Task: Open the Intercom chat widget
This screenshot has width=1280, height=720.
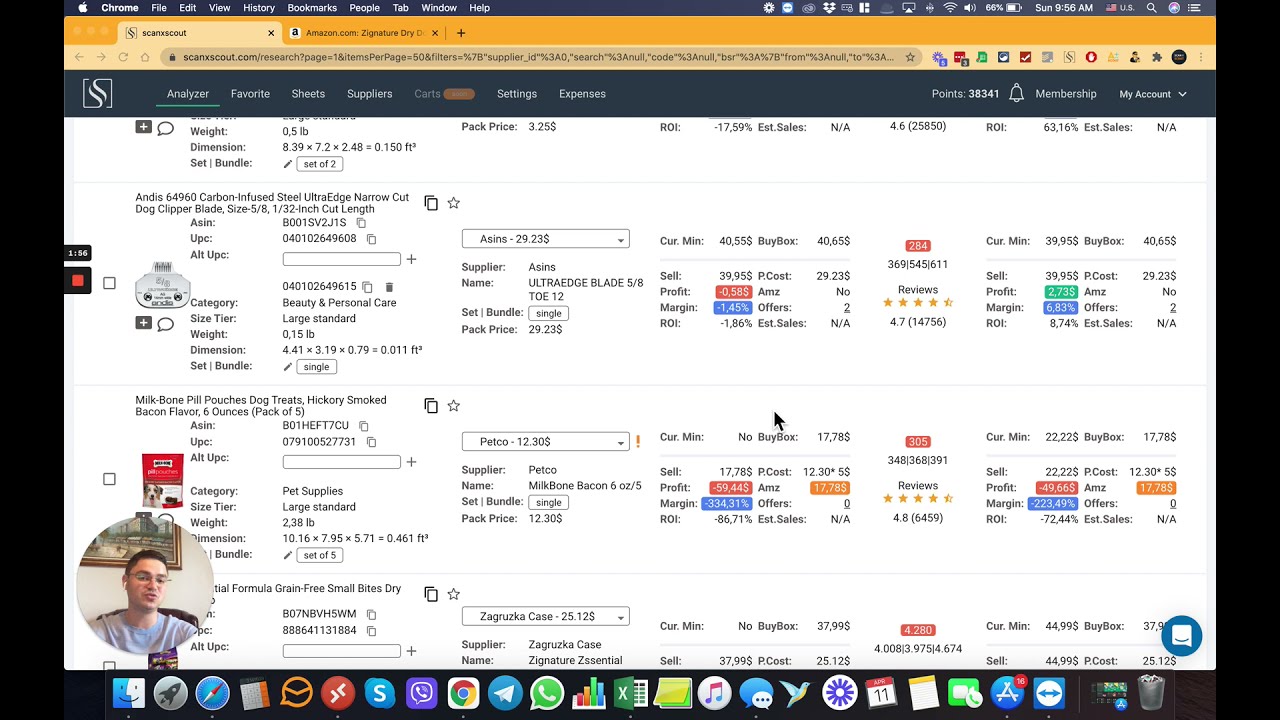Action: pyautogui.click(x=1181, y=636)
